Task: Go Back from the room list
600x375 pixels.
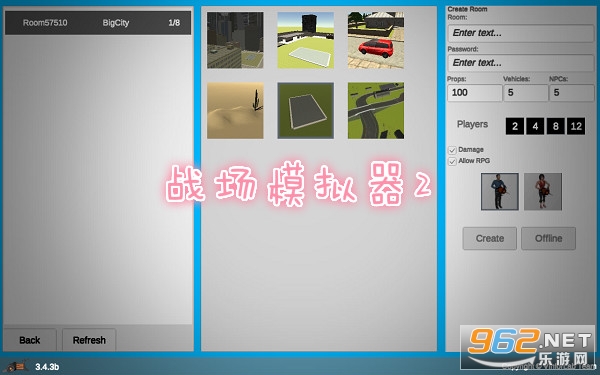Action: 30,340
